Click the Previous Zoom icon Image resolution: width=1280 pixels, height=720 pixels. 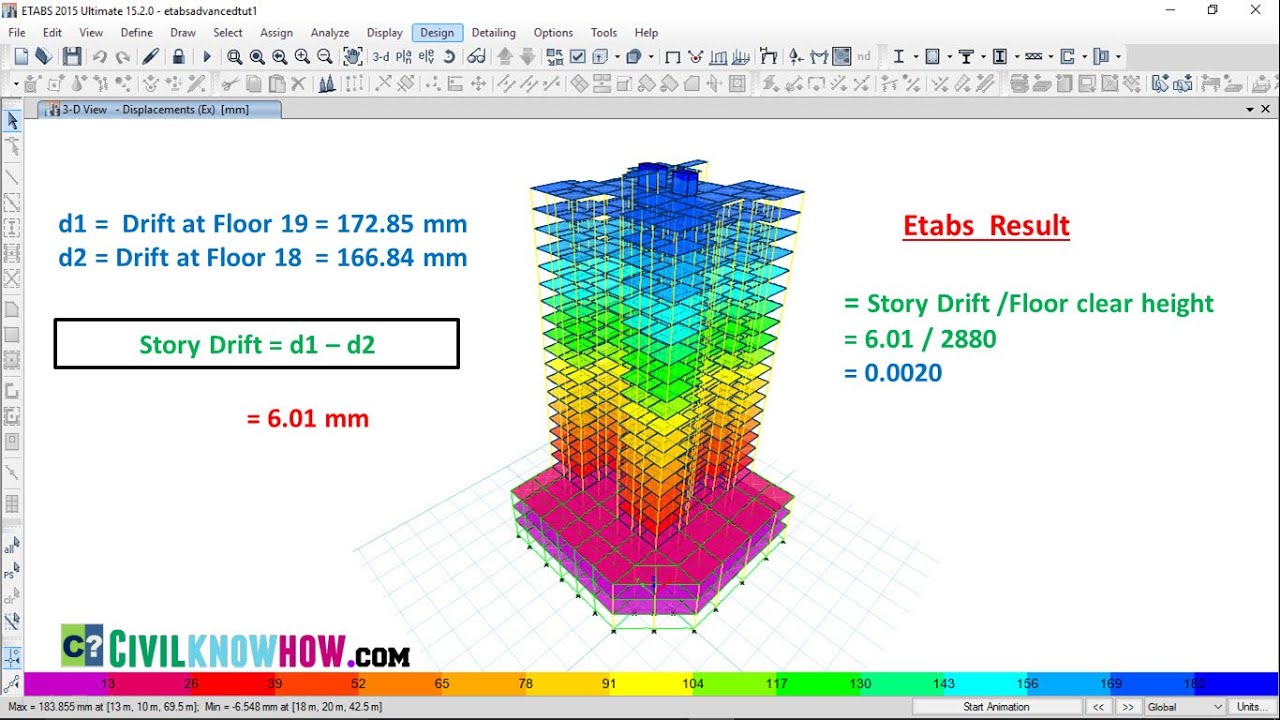click(280, 57)
